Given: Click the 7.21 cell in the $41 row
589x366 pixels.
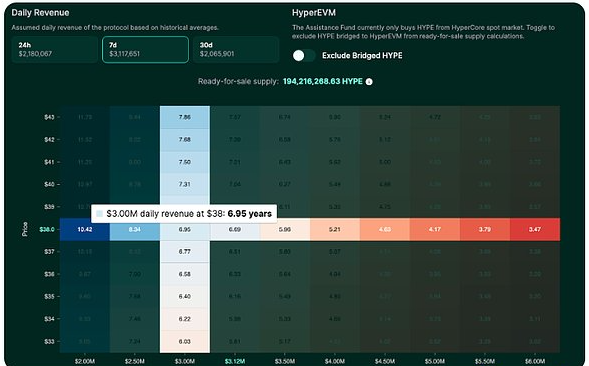Looking at the screenshot, I should (235, 162).
